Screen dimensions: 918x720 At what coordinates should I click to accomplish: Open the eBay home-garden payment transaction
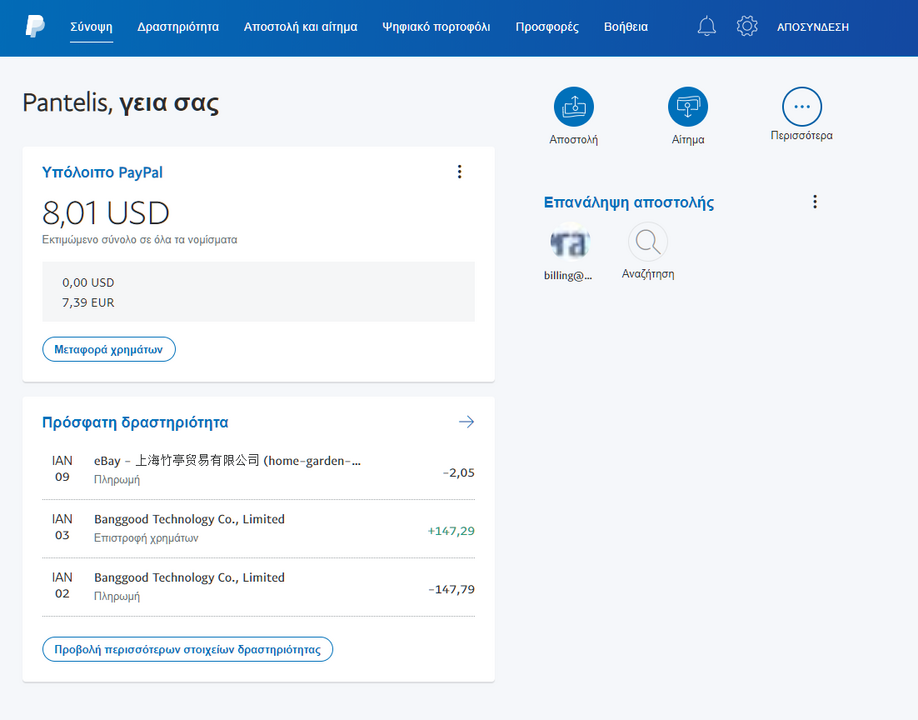[x=258, y=470]
